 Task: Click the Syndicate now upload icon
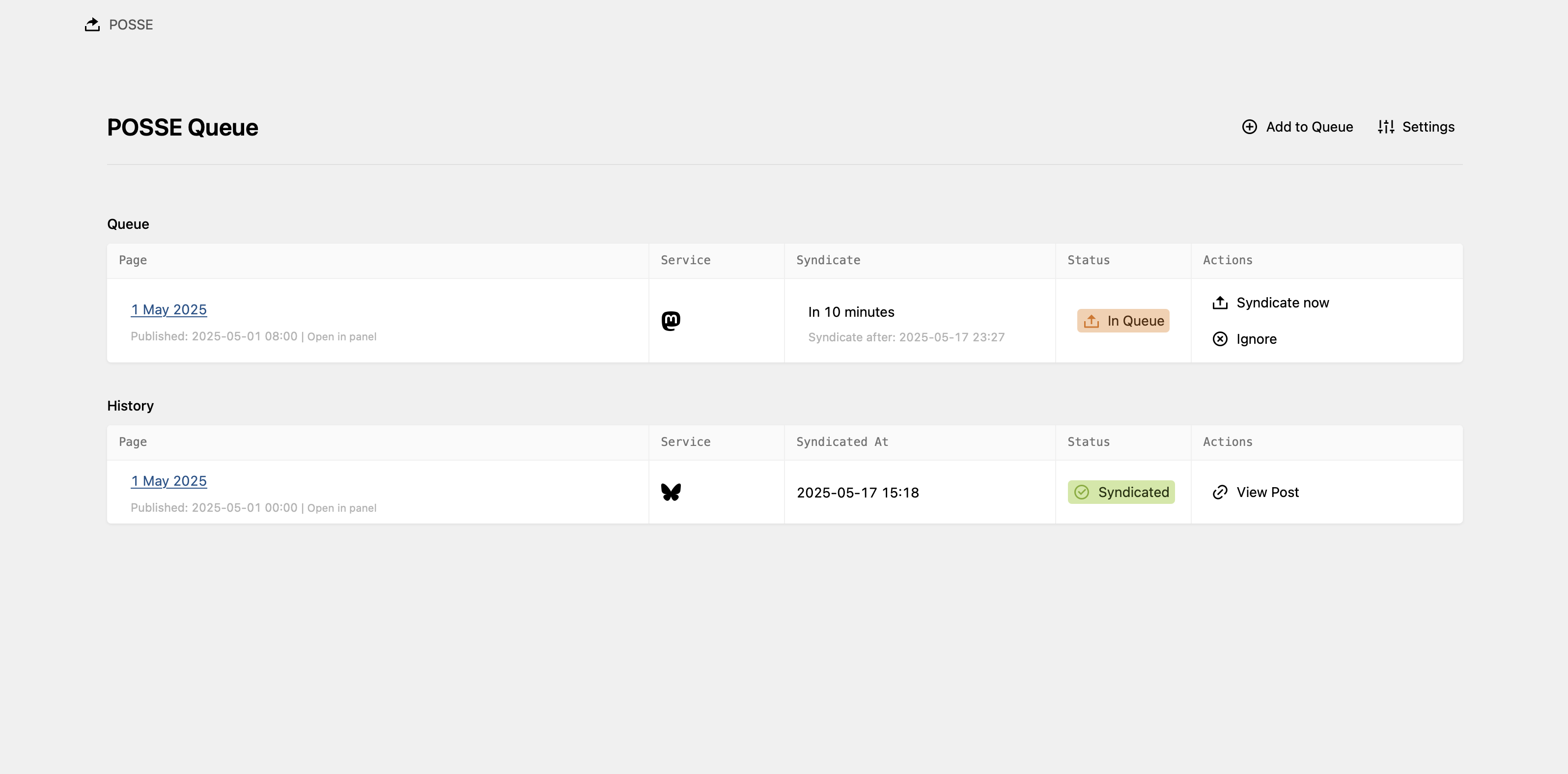[x=1220, y=303]
